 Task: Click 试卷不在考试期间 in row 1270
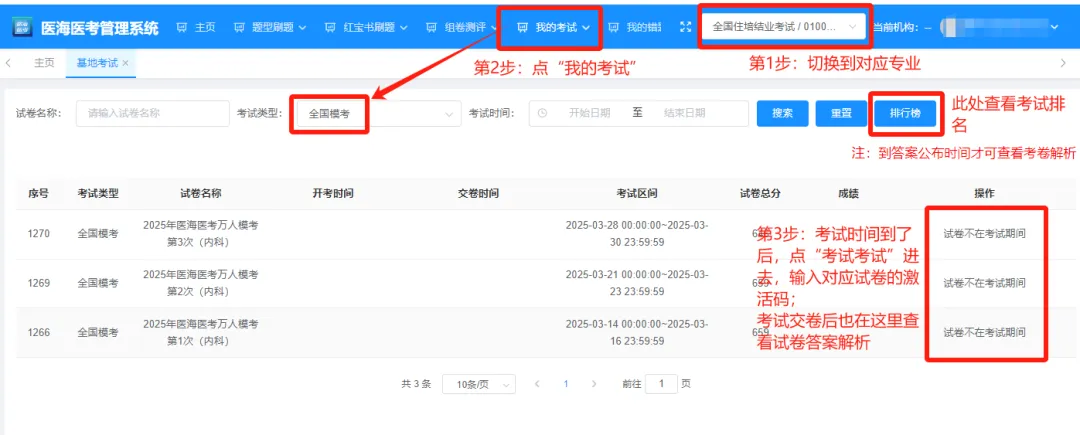[984, 233]
